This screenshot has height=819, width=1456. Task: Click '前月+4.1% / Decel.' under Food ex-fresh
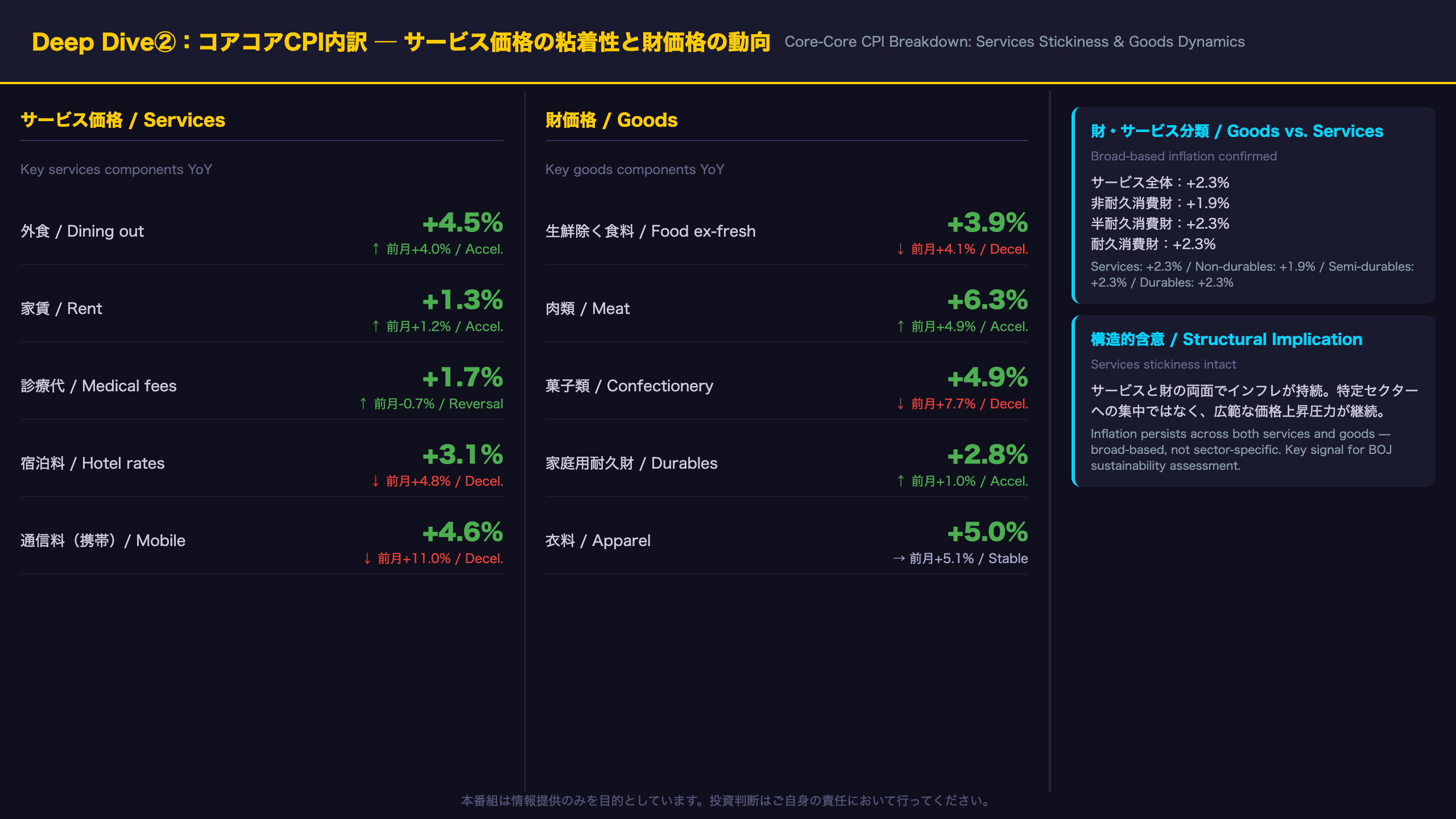pos(962,249)
